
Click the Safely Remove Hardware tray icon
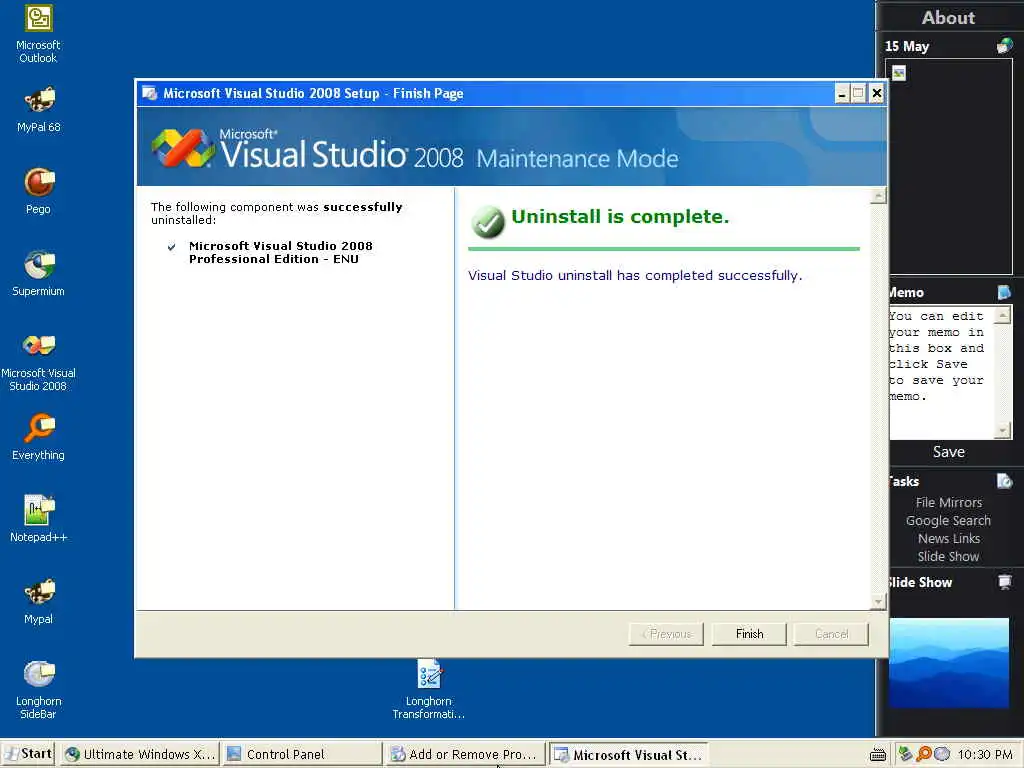905,754
